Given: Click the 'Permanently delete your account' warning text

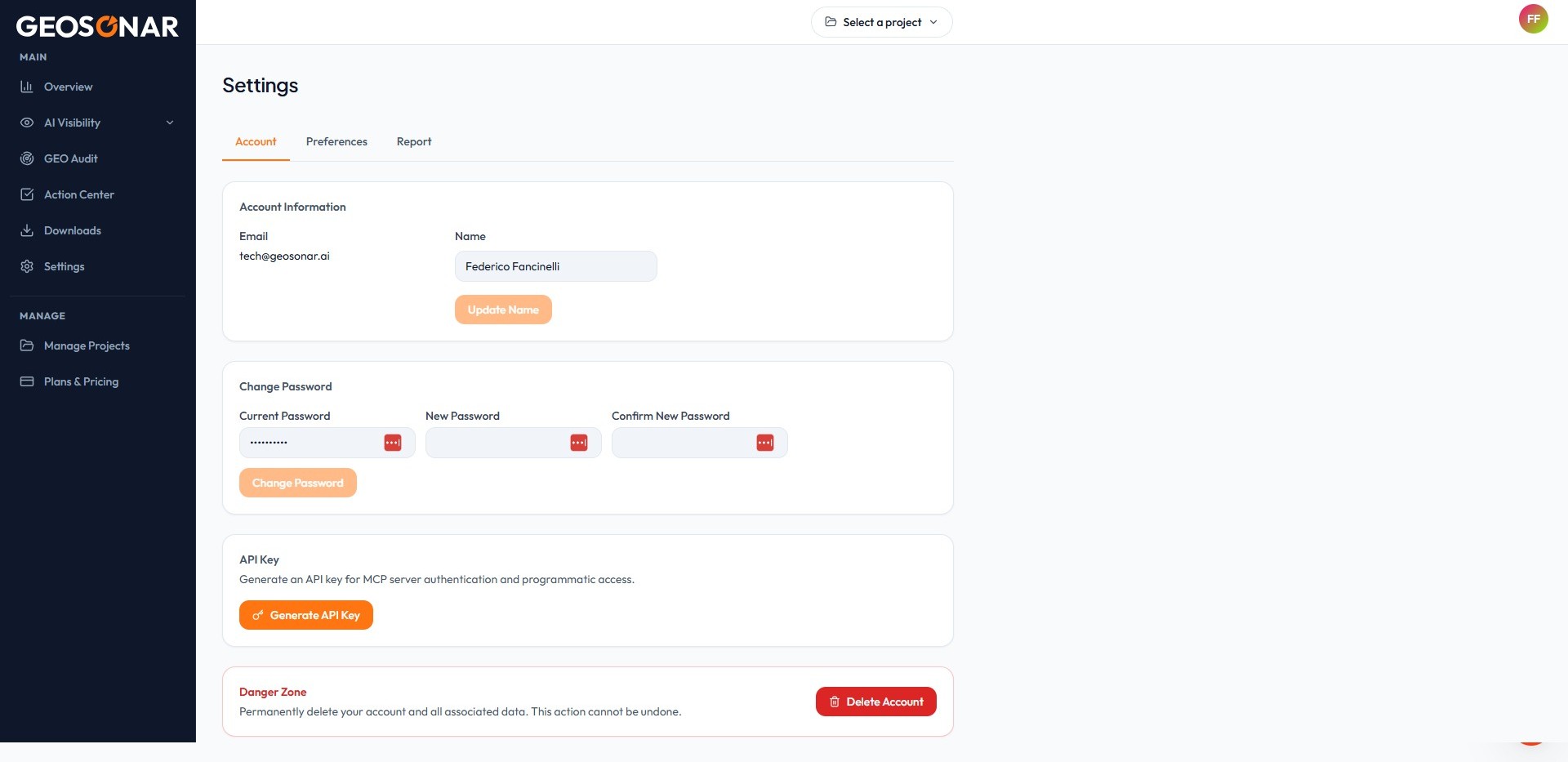Looking at the screenshot, I should (x=460, y=711).
